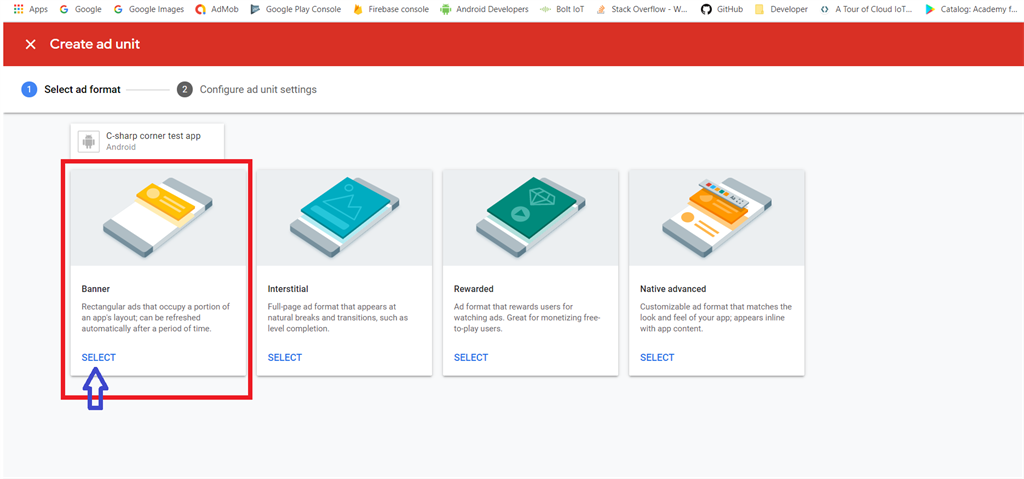Open the GitHub bookmark
This screenshot has width=1024, height=479.
(722, 9)
